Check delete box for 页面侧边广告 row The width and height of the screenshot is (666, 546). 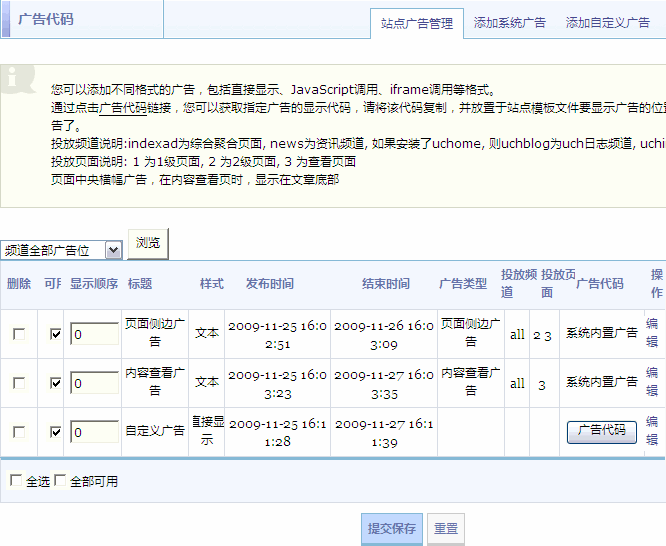pos(18,334)
